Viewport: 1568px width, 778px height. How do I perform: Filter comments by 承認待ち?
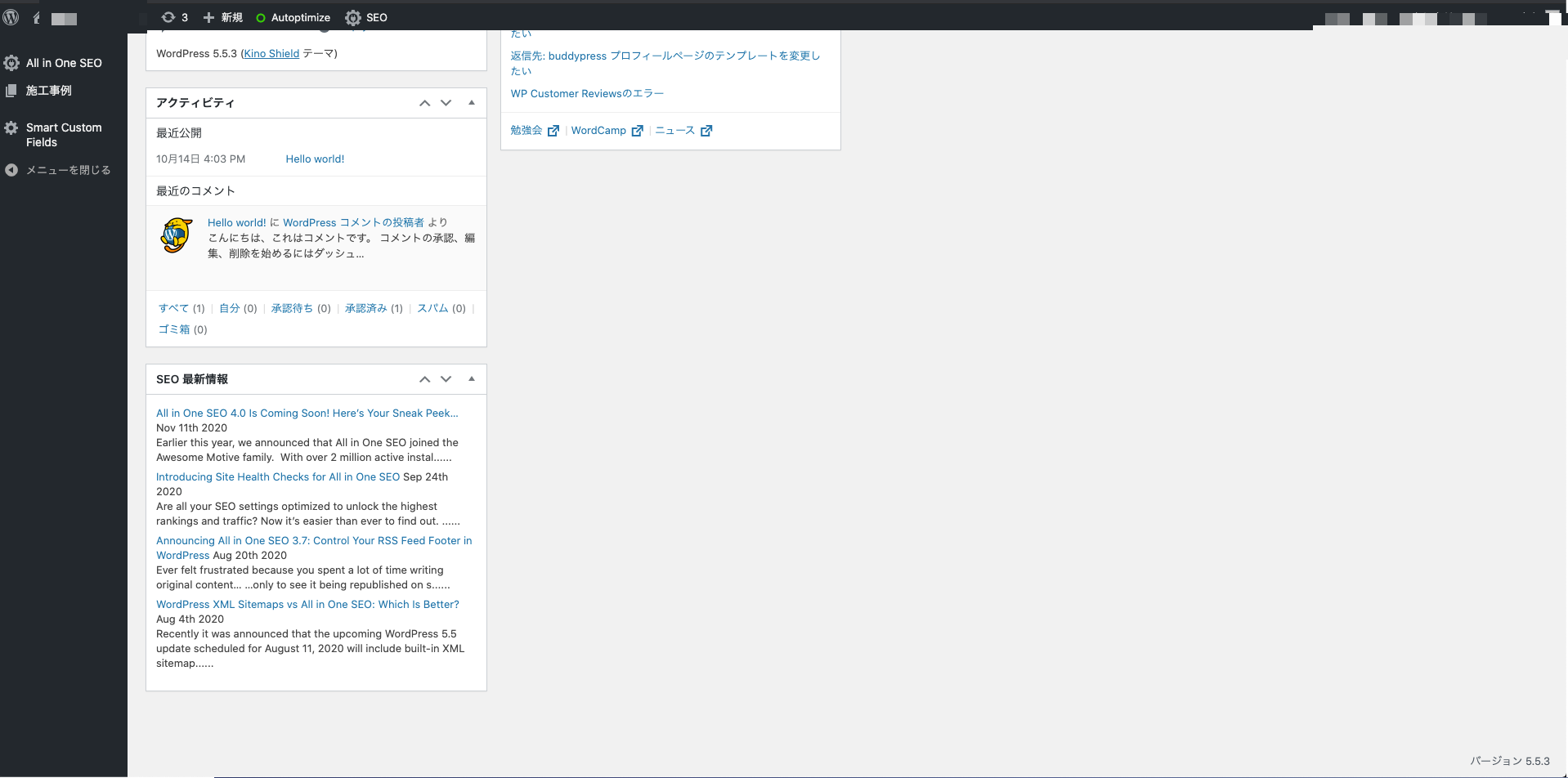point(292,308)
